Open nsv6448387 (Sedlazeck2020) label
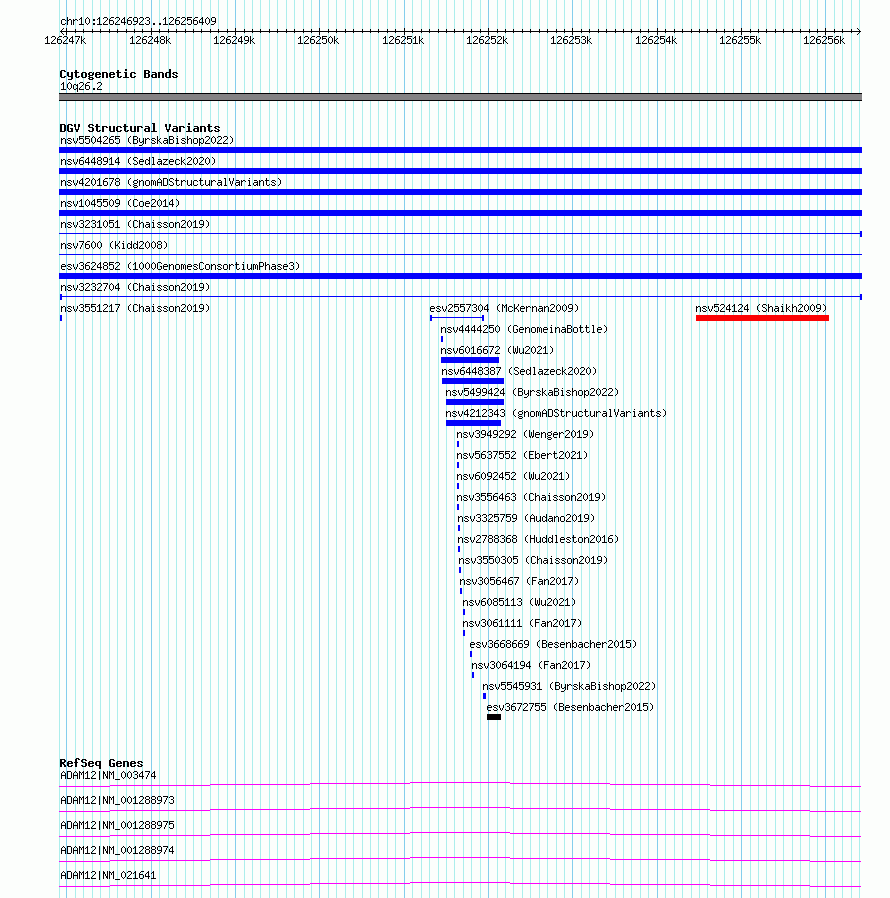 click(x=519, y=371)
